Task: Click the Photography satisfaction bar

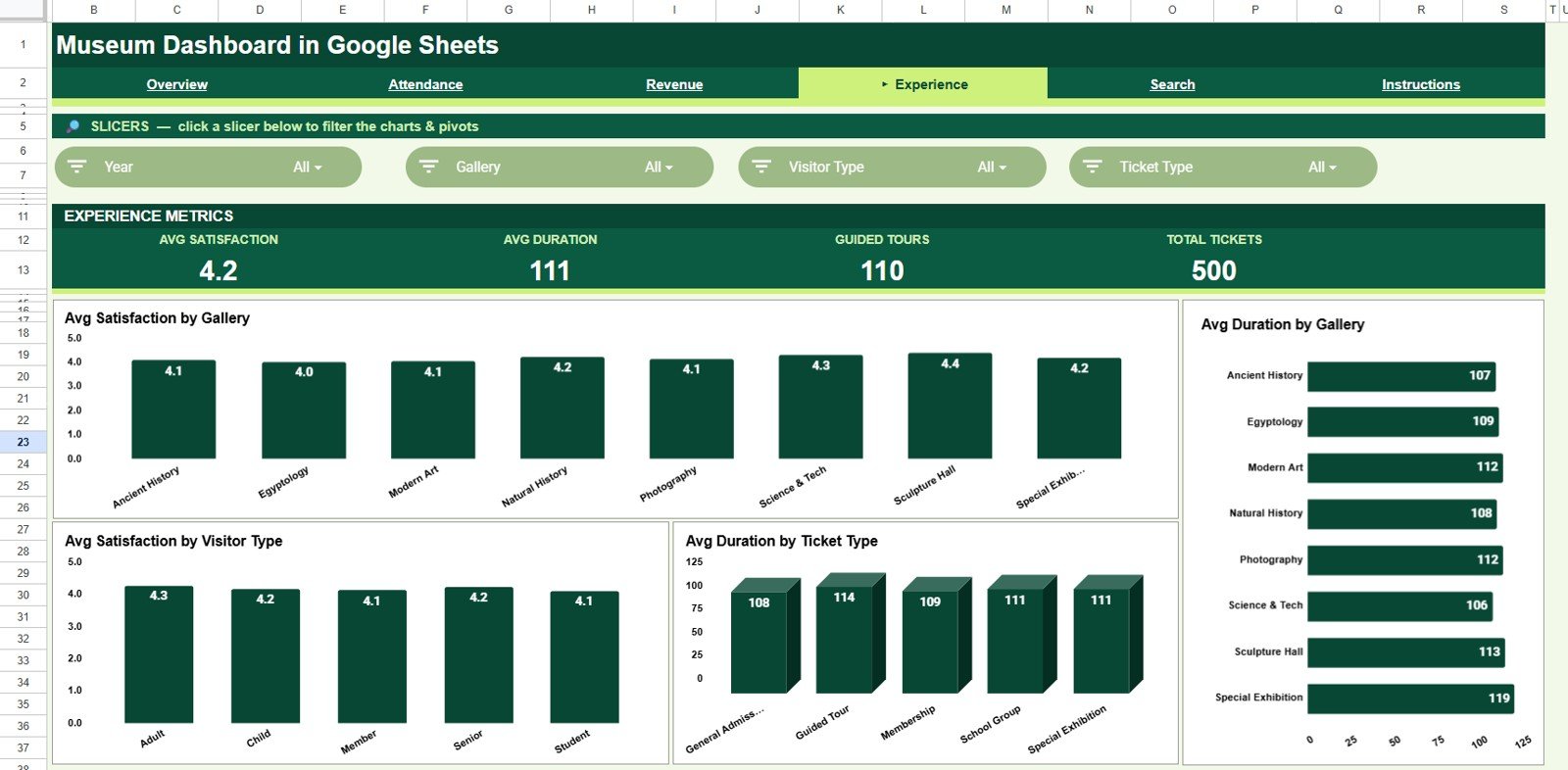Action: pos(692,409)
